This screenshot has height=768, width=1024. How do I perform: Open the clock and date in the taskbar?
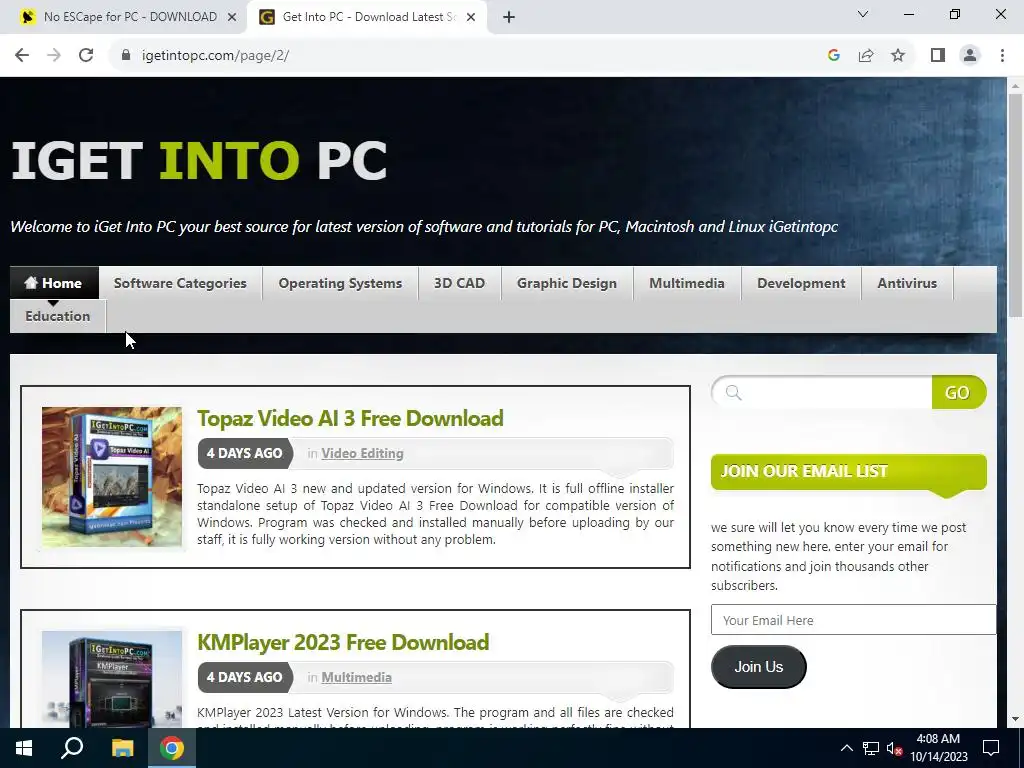click(938, 748)
